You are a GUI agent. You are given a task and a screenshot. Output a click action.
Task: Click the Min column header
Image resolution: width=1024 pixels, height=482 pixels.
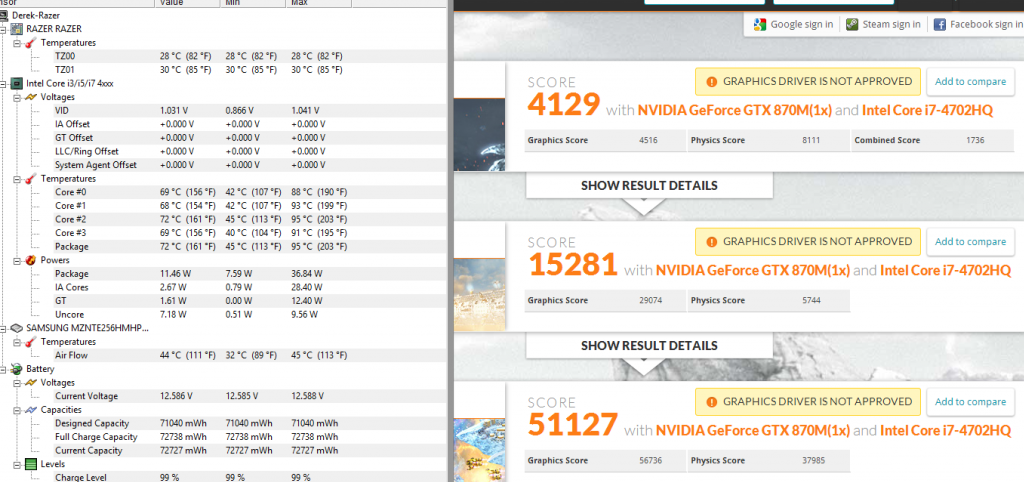coord(253,3)
